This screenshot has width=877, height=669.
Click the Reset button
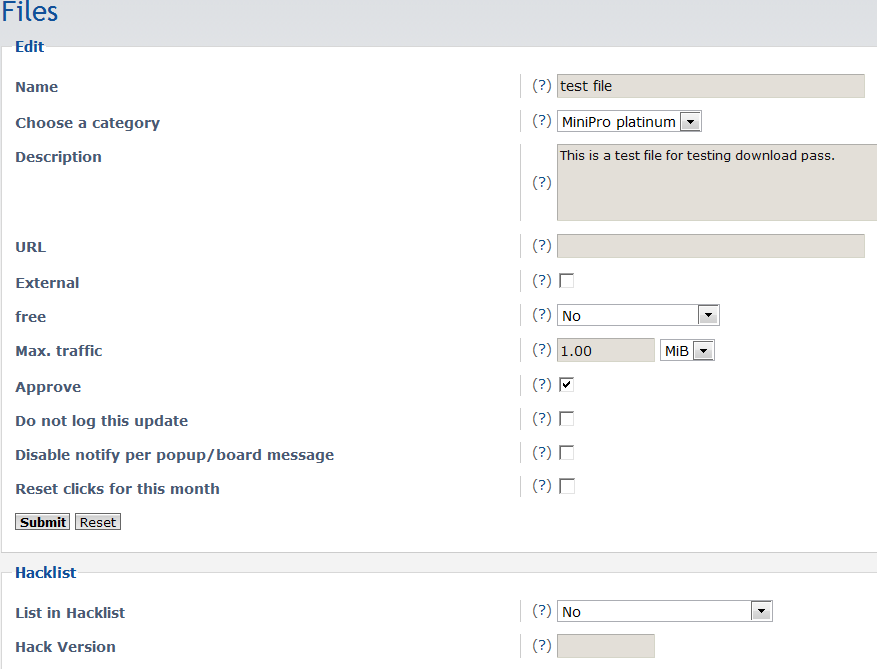(x=98, y=522)
